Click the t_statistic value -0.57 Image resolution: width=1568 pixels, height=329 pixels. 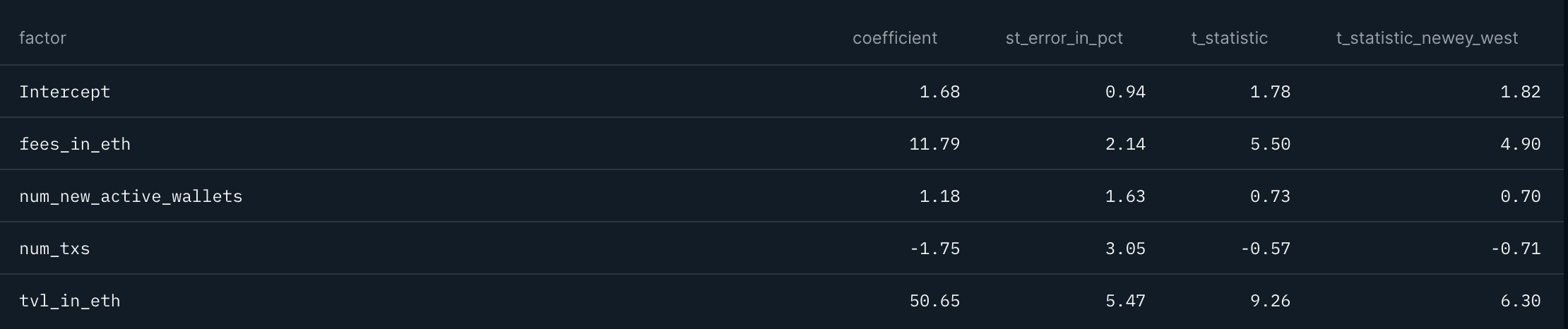[x=1265, y=249]
